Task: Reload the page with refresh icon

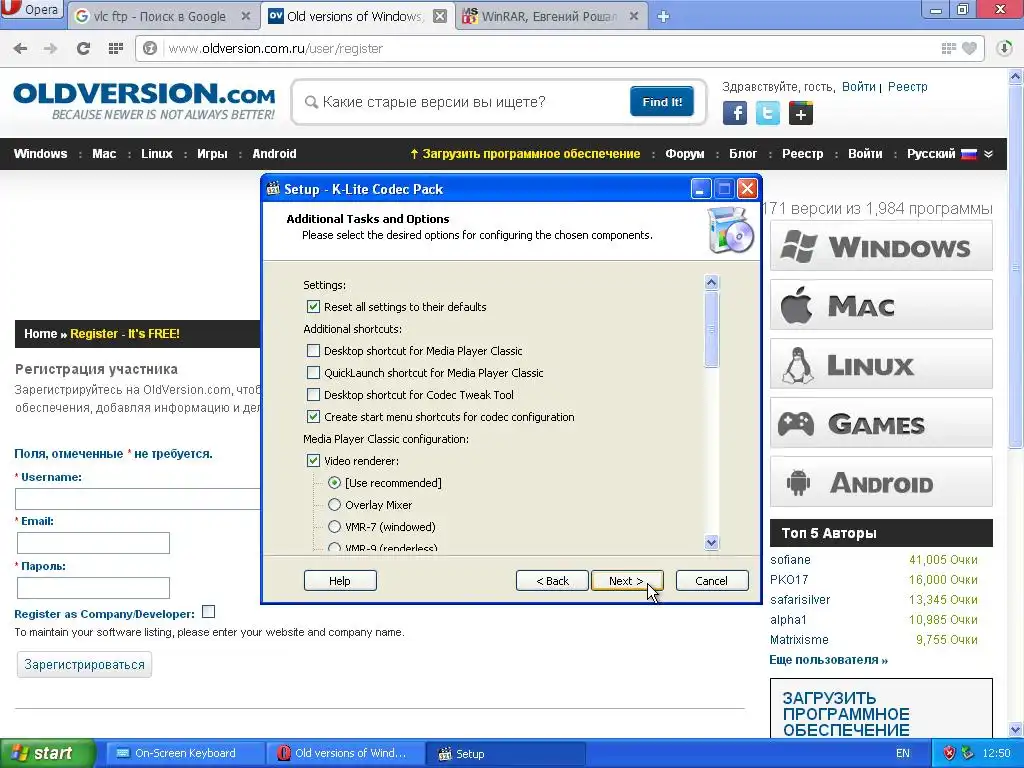Action: click(83, 48)
